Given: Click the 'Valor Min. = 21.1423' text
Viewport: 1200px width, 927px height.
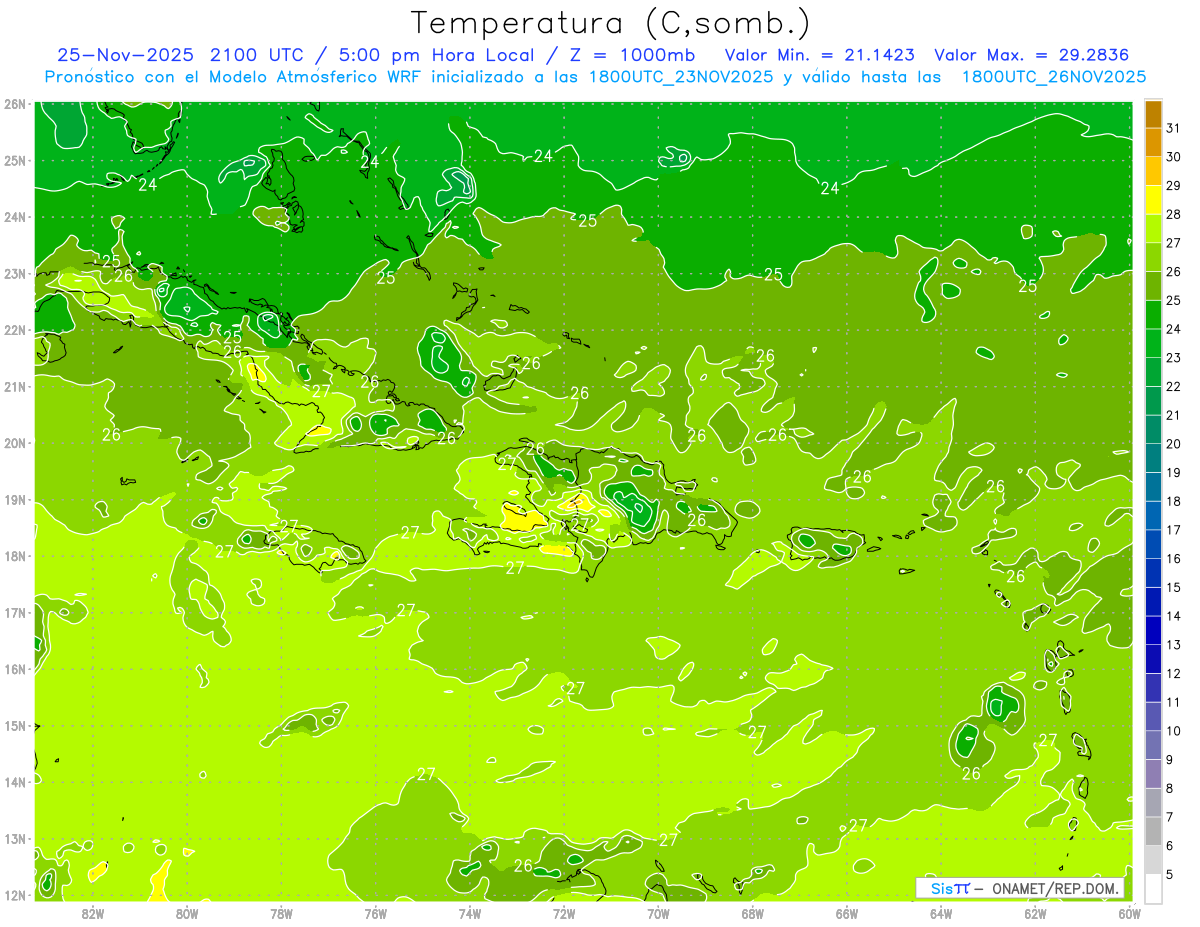Looking at the screenshot, I should (x=819, y=55).
